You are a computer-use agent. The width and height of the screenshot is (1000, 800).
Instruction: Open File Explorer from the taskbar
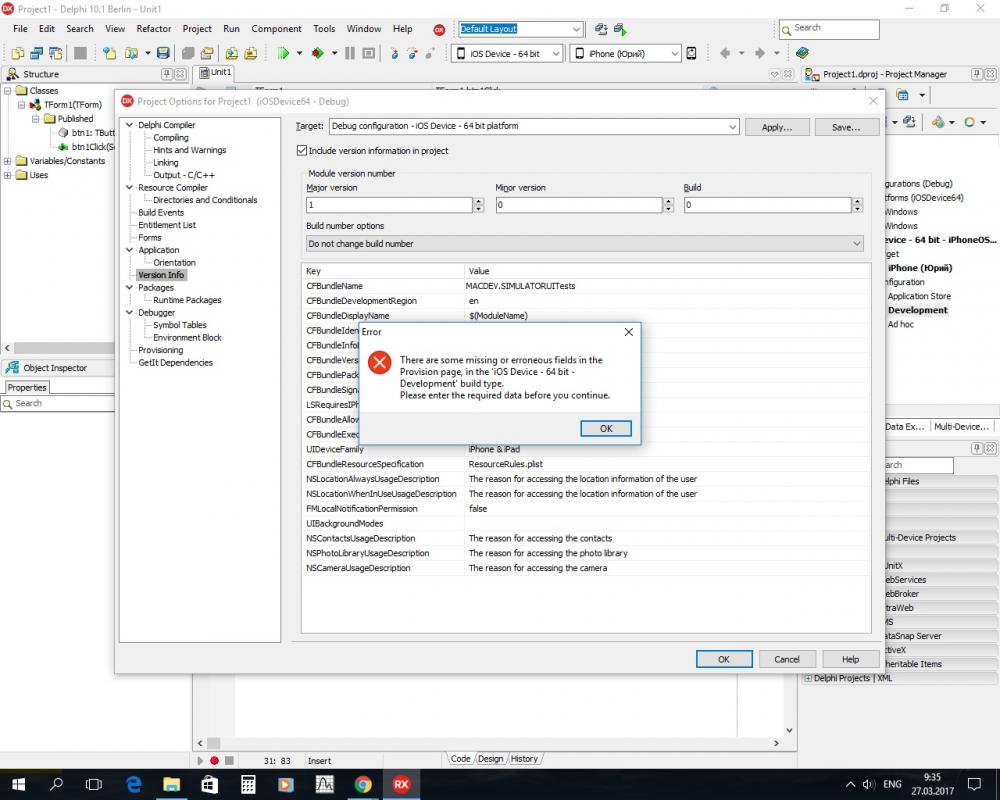coord(172,784)
